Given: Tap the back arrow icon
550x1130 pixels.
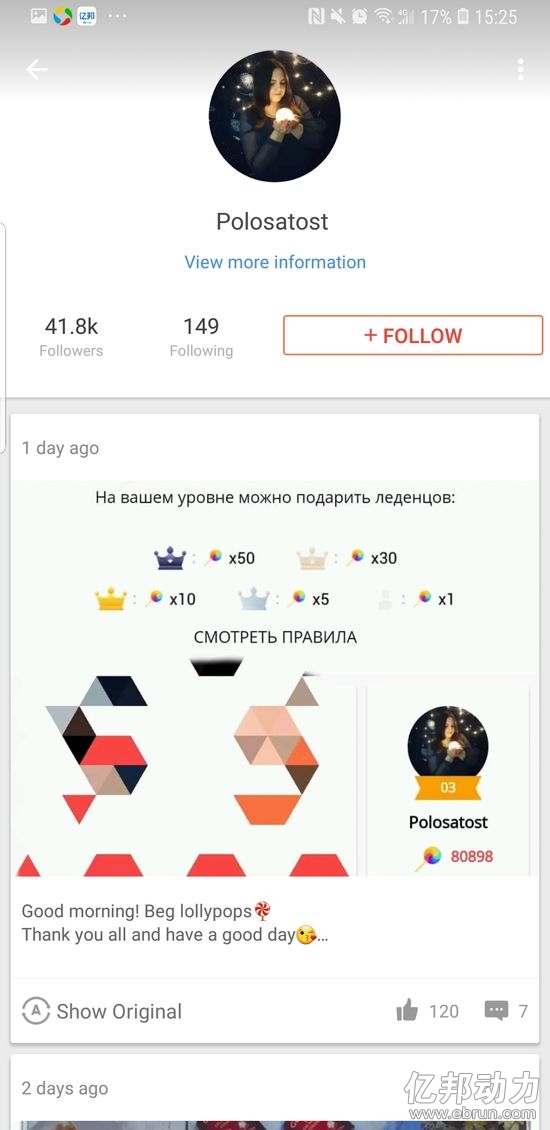Looking at the screenshot, I should pos(37,69).
